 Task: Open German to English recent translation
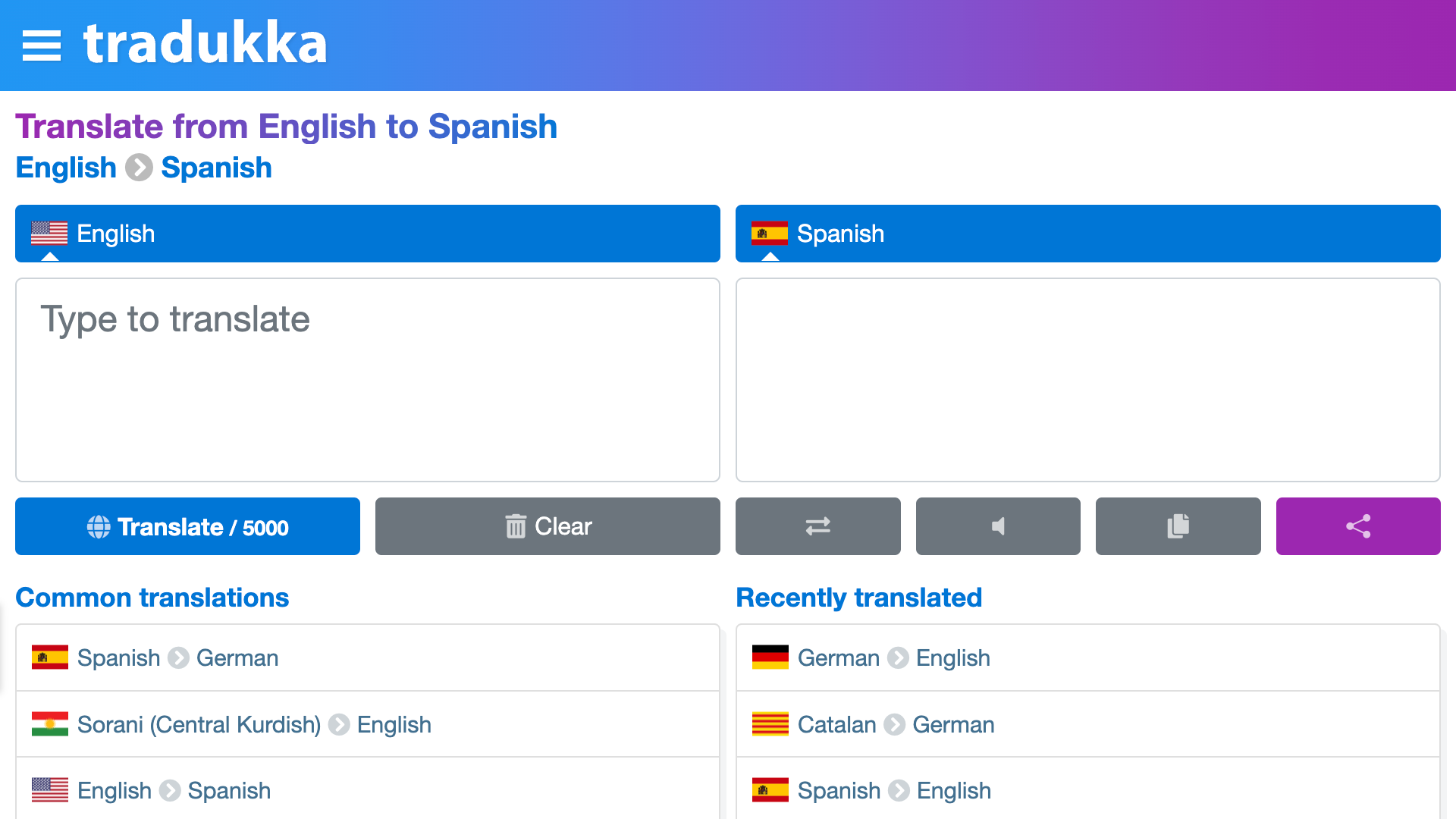pyautogui.click(x=1088, y=657)
